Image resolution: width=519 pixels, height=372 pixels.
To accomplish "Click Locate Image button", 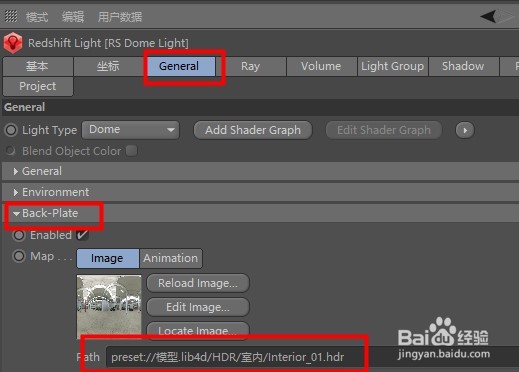I will [x=198, y=330].
